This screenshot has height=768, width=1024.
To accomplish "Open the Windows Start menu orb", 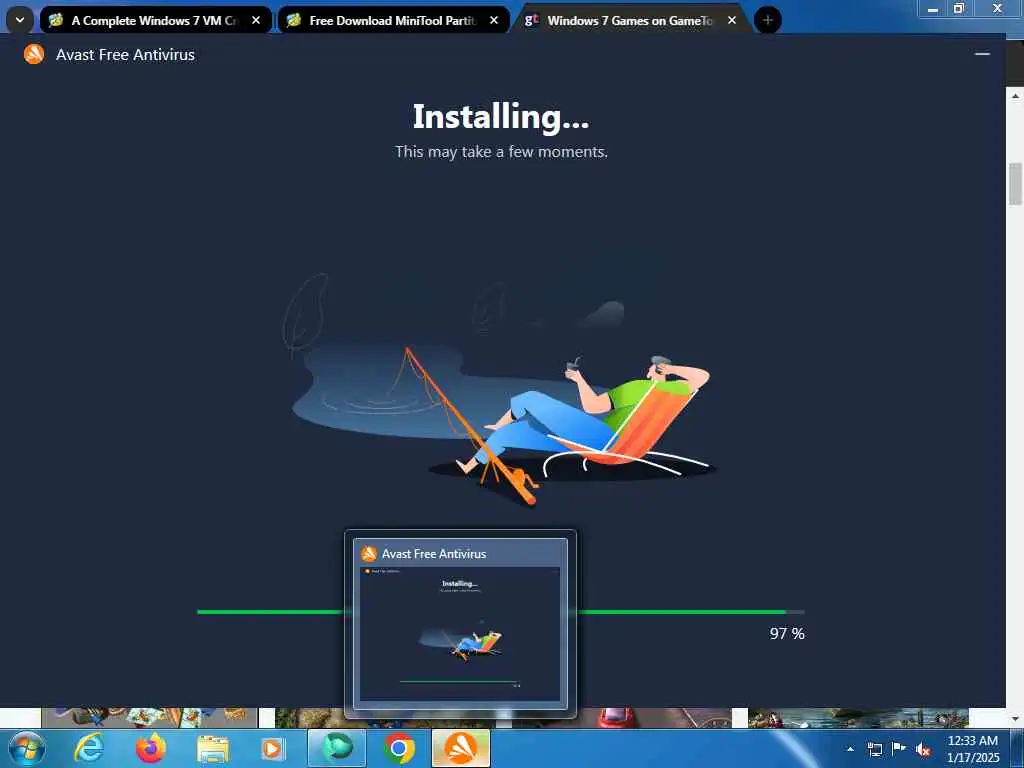I will point(27,748).
